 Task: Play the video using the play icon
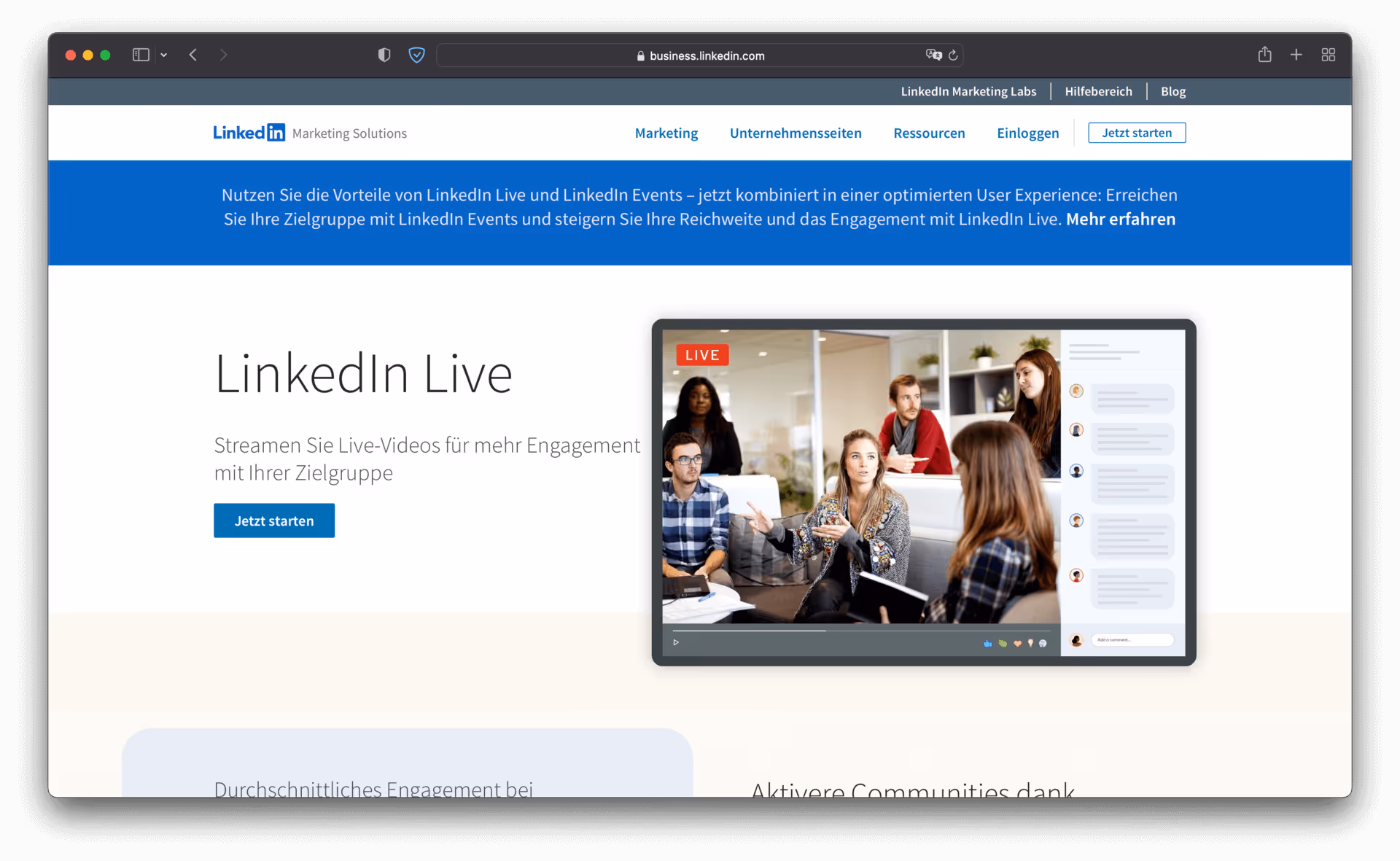pyautogui.click(x=676, y=642)
